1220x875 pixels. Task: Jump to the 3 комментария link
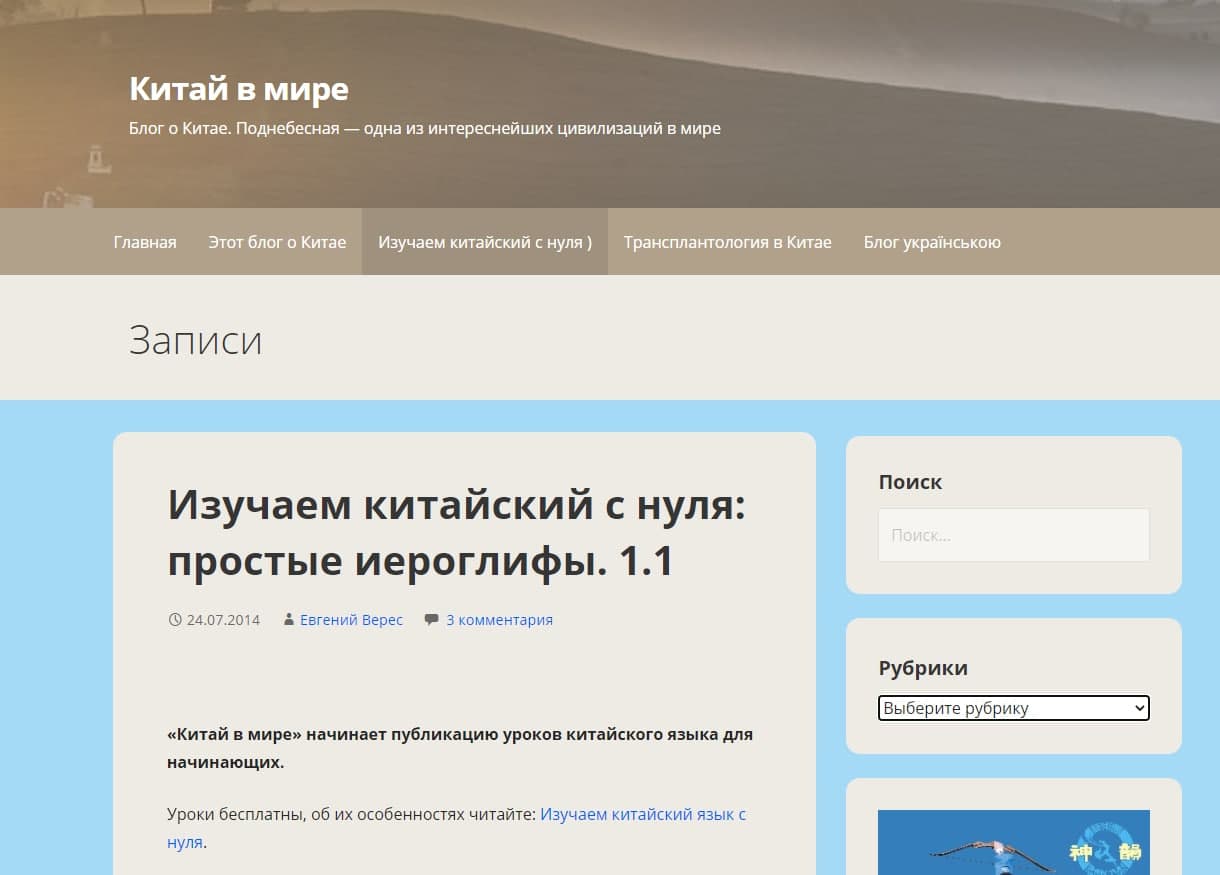499,620
